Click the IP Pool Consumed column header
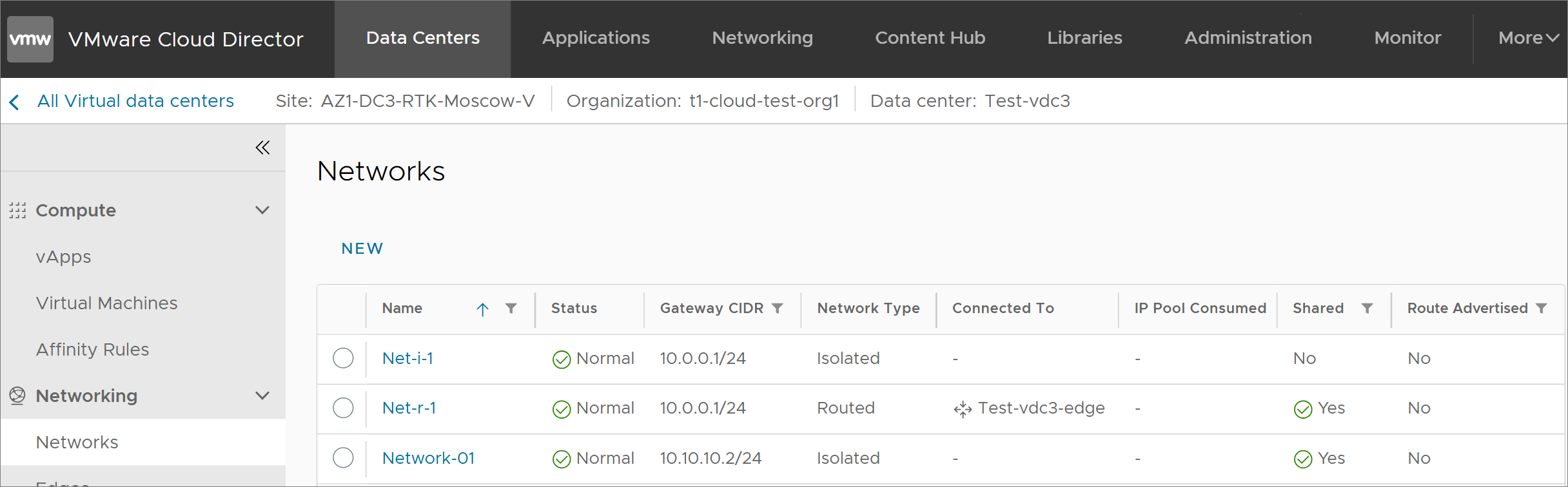This screenshot has width=1568, height=487. tap(1200, 309)
